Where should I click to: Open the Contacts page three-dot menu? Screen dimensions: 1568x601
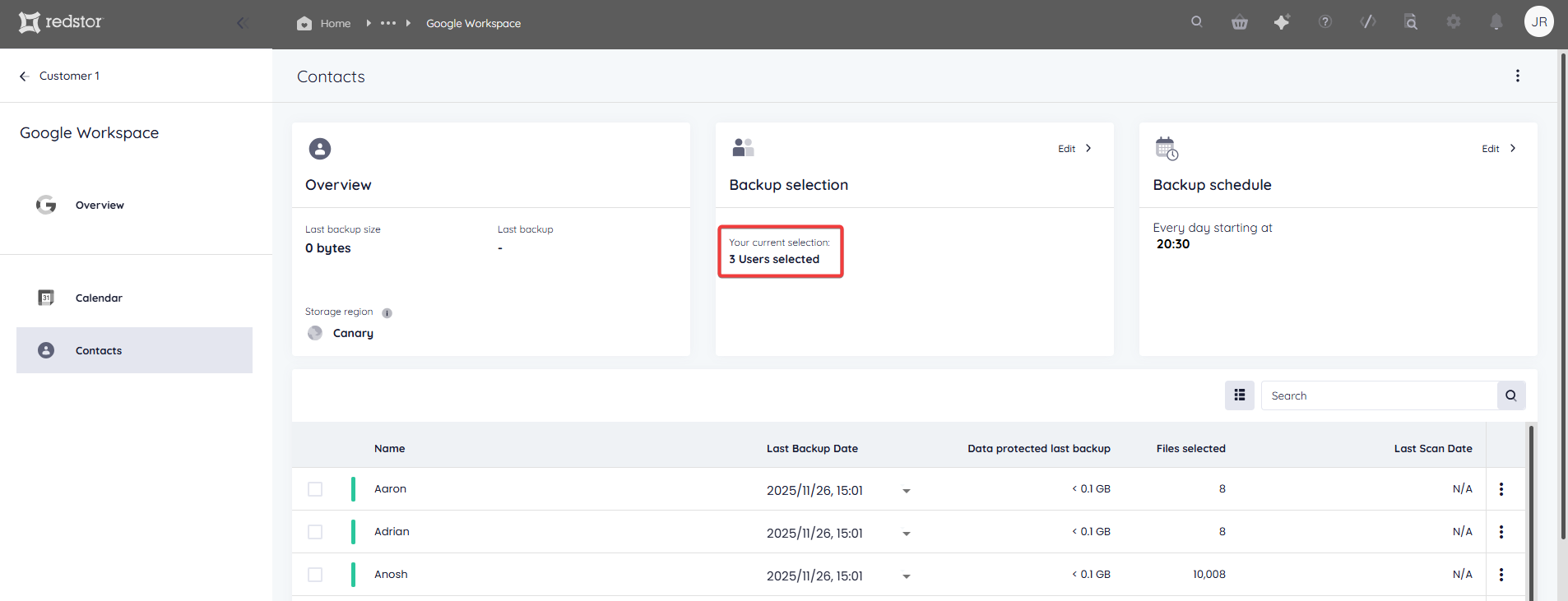click(x=1518, y=76)
